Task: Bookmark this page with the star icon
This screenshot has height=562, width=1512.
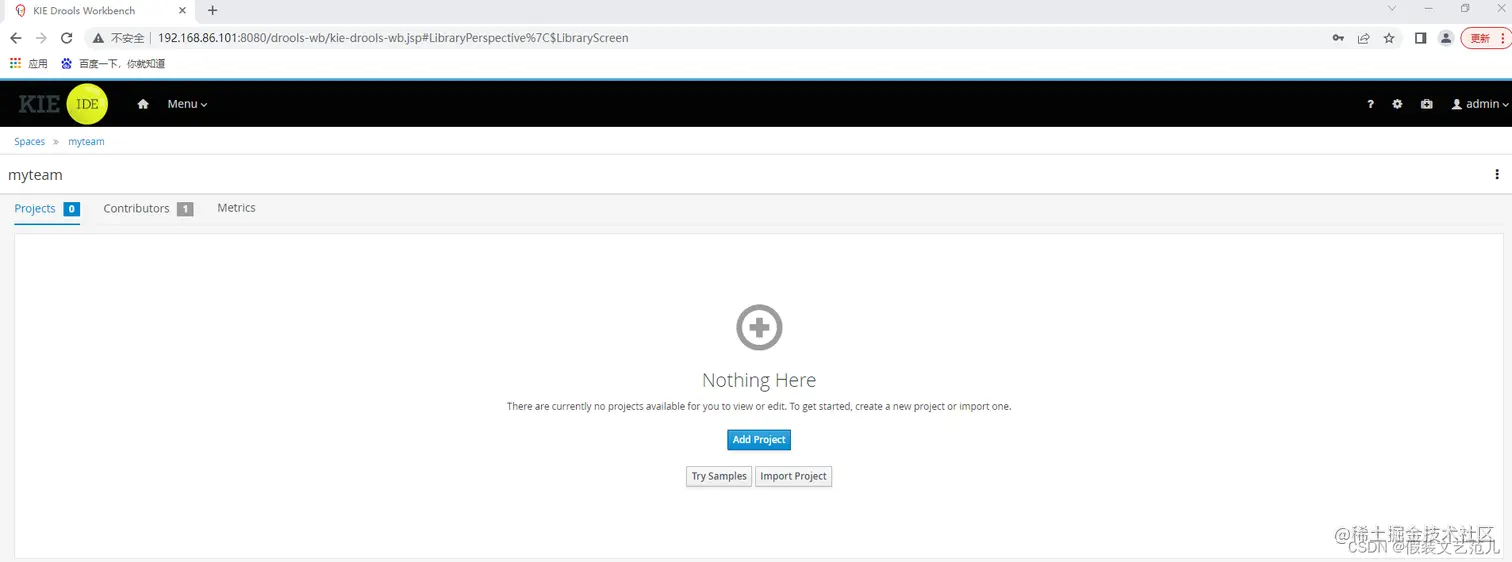Action: (1389, 38)
